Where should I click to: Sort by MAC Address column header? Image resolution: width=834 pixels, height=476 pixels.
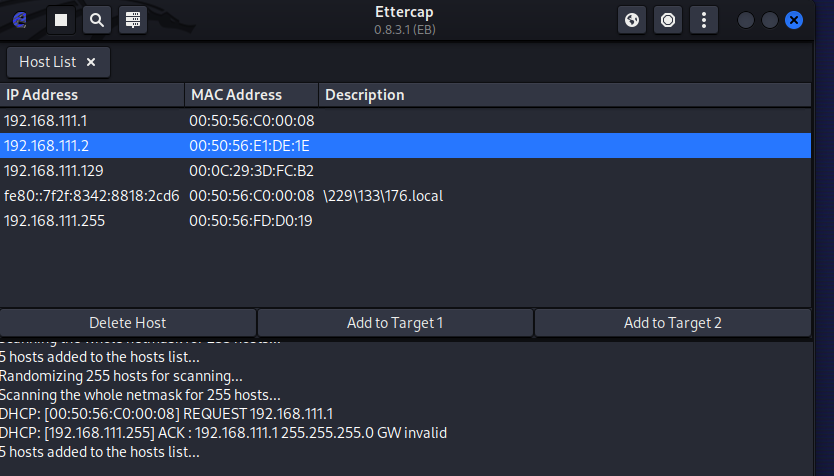click(x=252, y=95)
